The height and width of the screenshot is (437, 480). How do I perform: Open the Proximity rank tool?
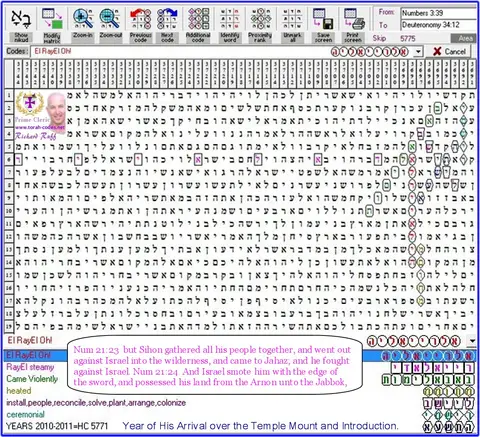260,26
